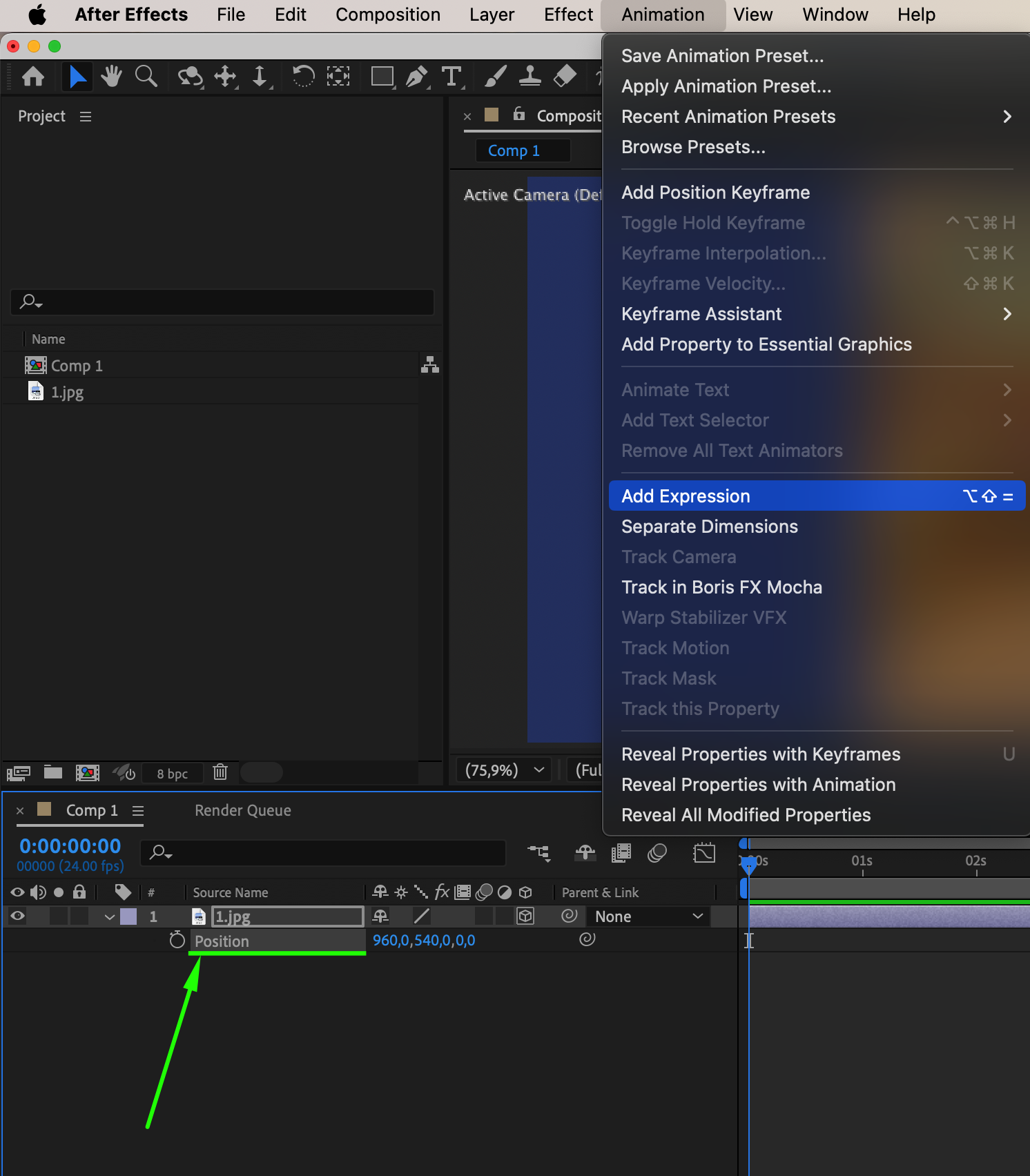The width and height of the screenshot is (1030, 1176).
Task: Switch to the Render Queue tab
Action: [242, 810]
